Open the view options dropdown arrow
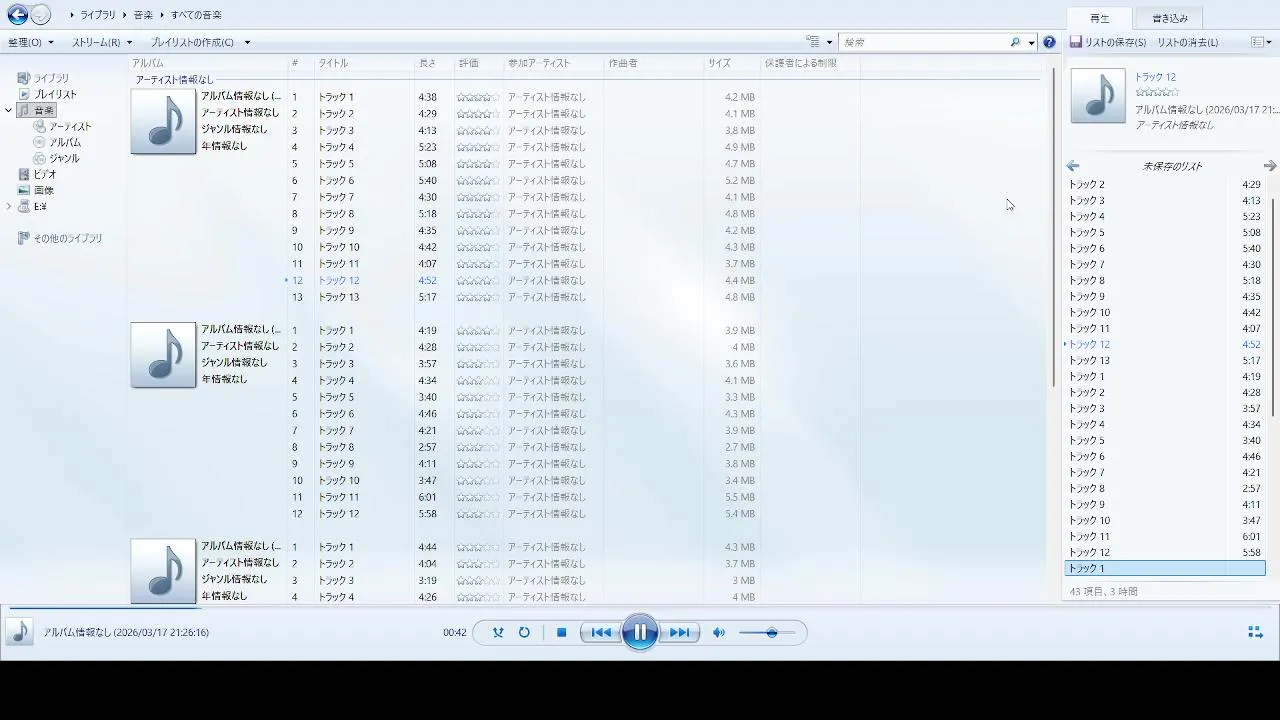1280x720 pixels. 829,43
